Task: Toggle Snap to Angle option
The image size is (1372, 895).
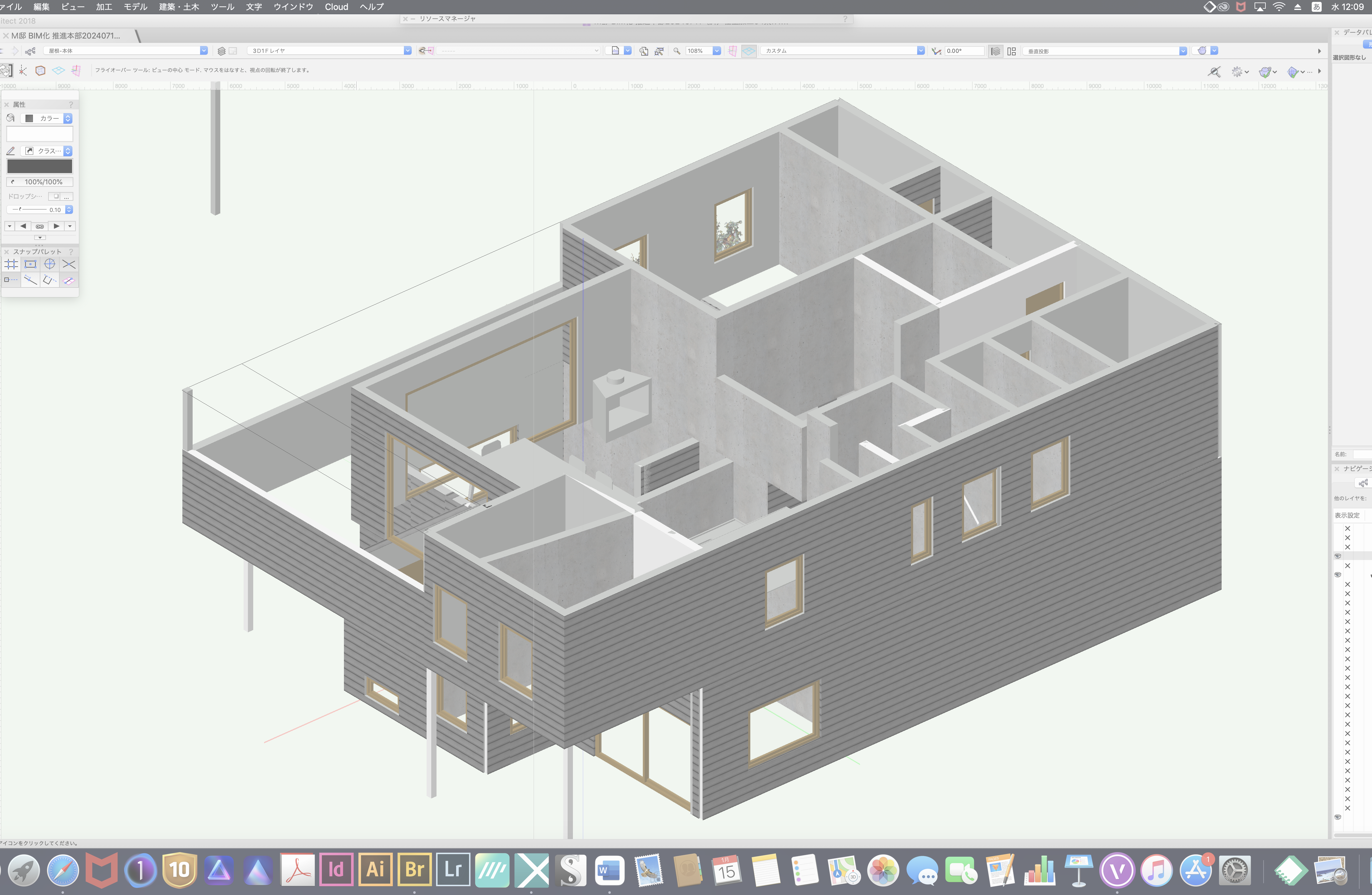Action: tap(50, 264)
